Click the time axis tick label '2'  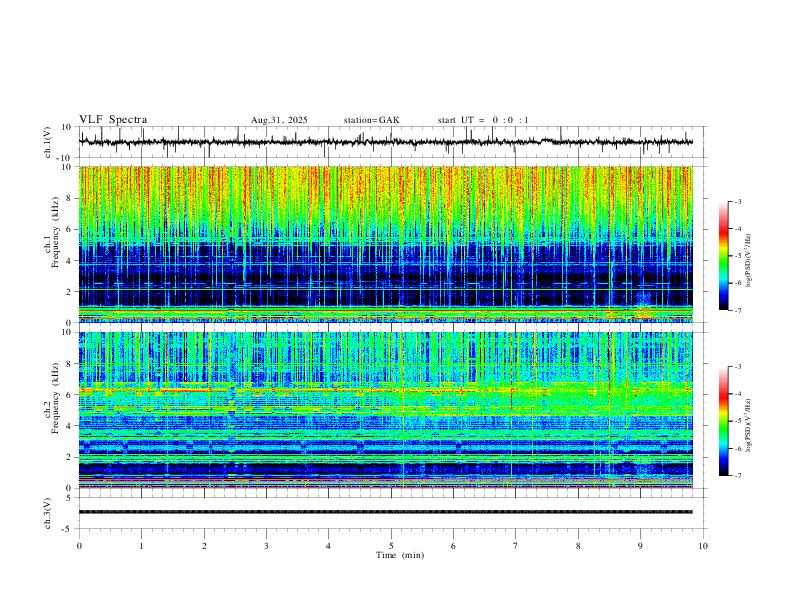click(204, 546)
